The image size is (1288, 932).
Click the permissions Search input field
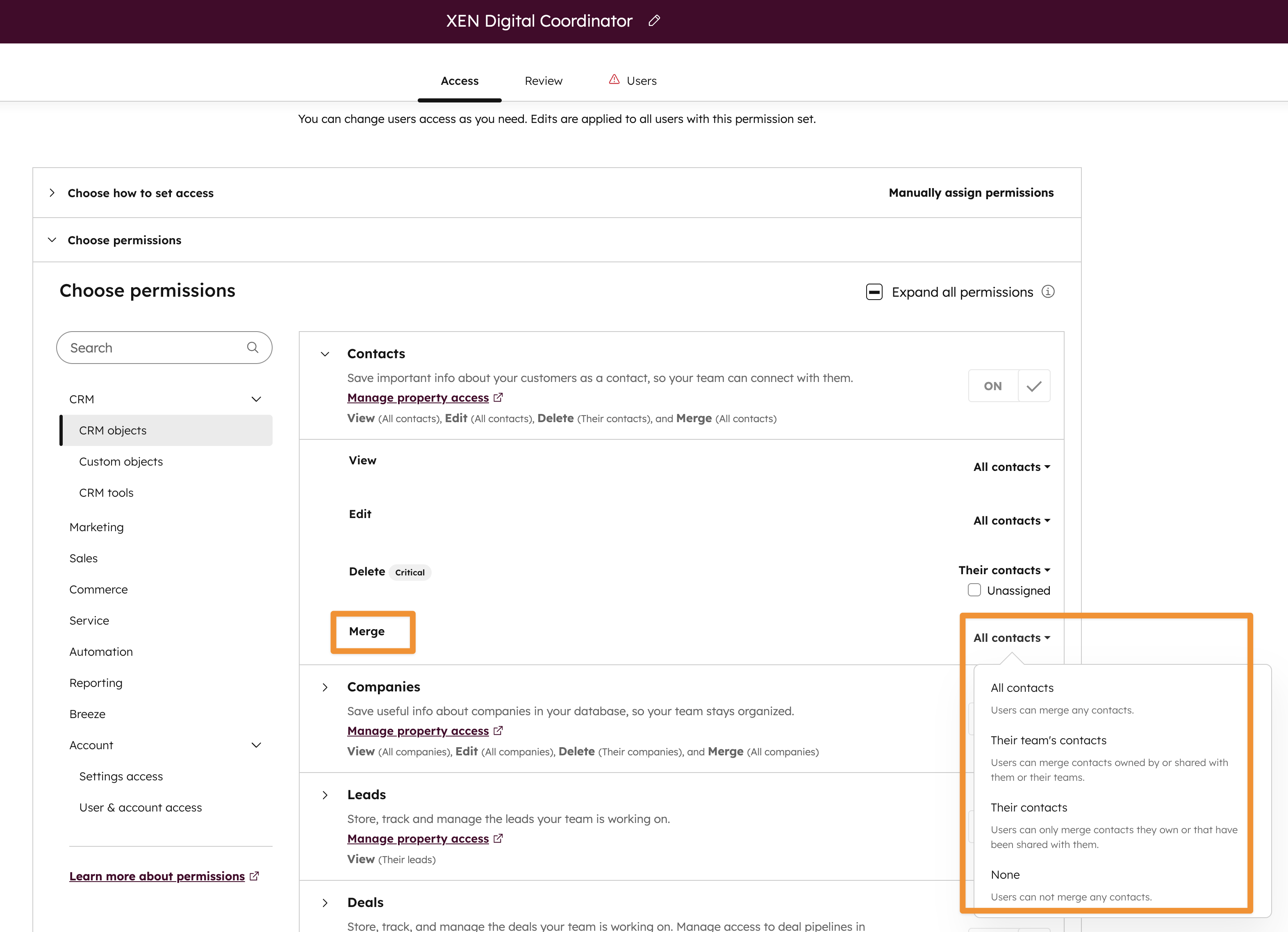coord(153,348)
